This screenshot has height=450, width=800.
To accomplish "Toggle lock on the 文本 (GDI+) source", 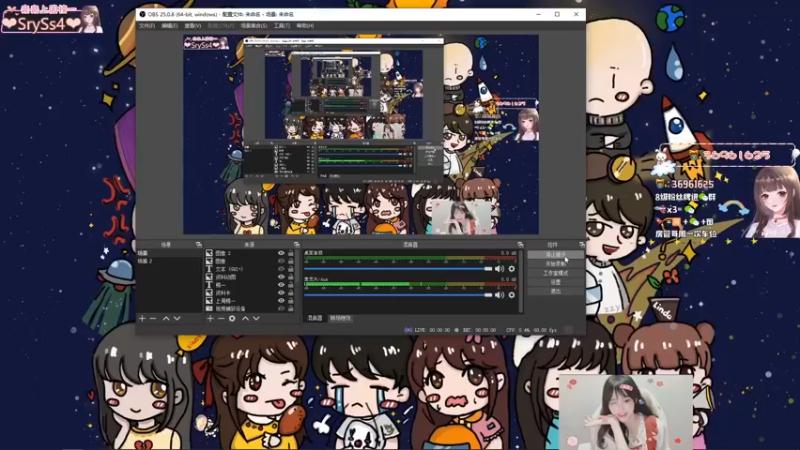I will pos(291,269).
